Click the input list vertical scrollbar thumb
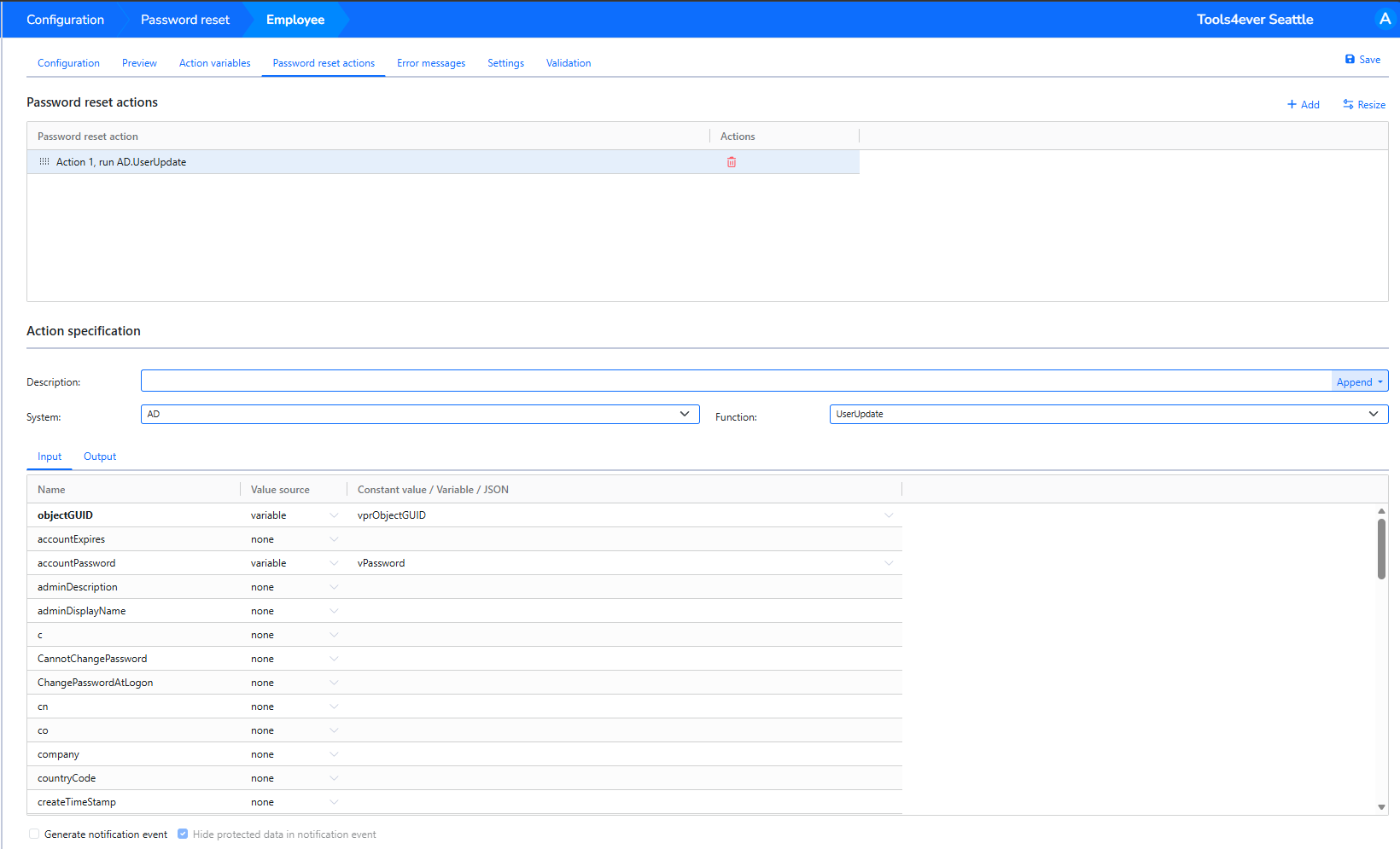This screenshot has width=1400, height=849. pyautogui.click(x=1381, y=549)
